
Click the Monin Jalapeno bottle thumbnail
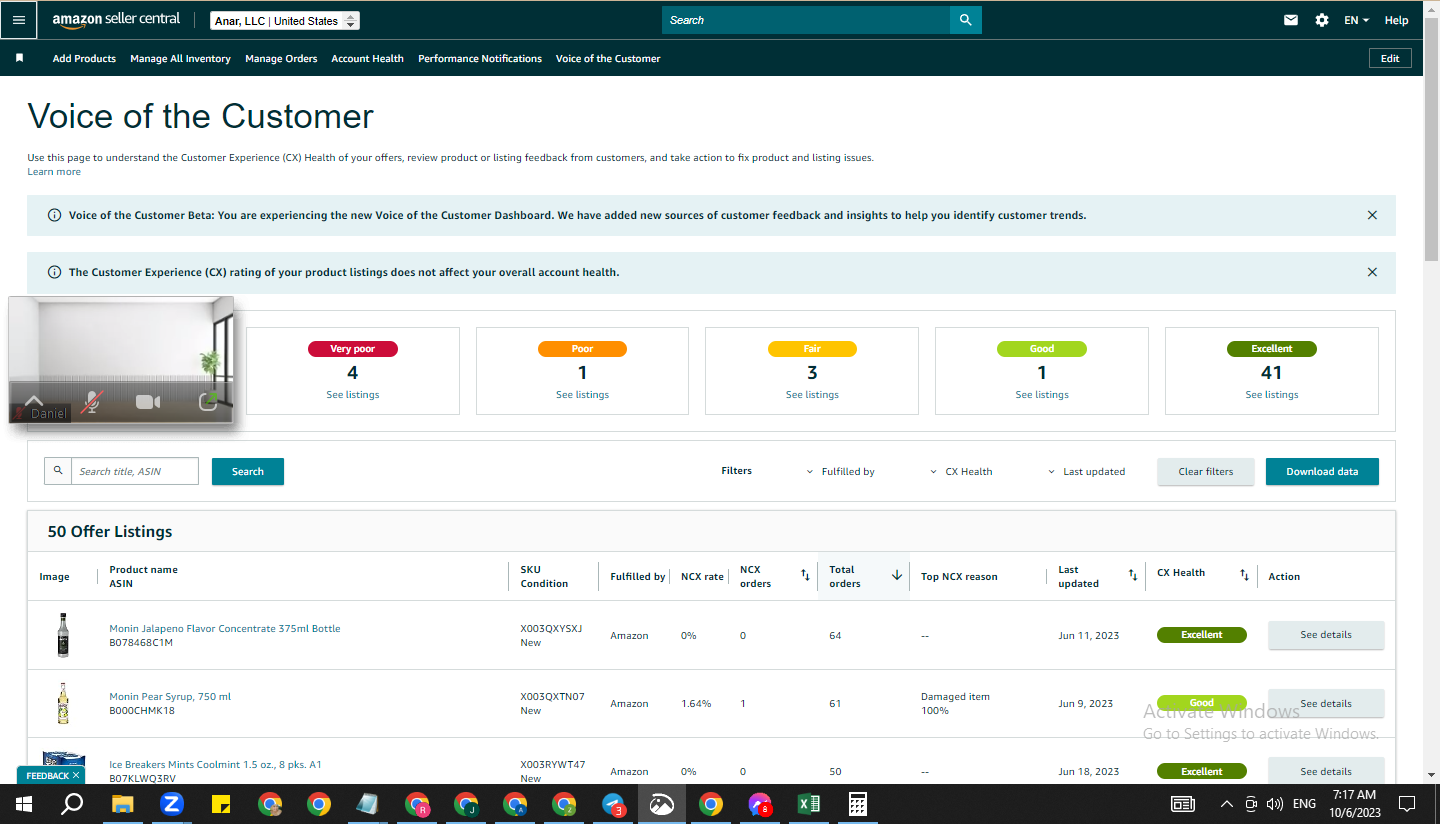click(x=63, y=635)
